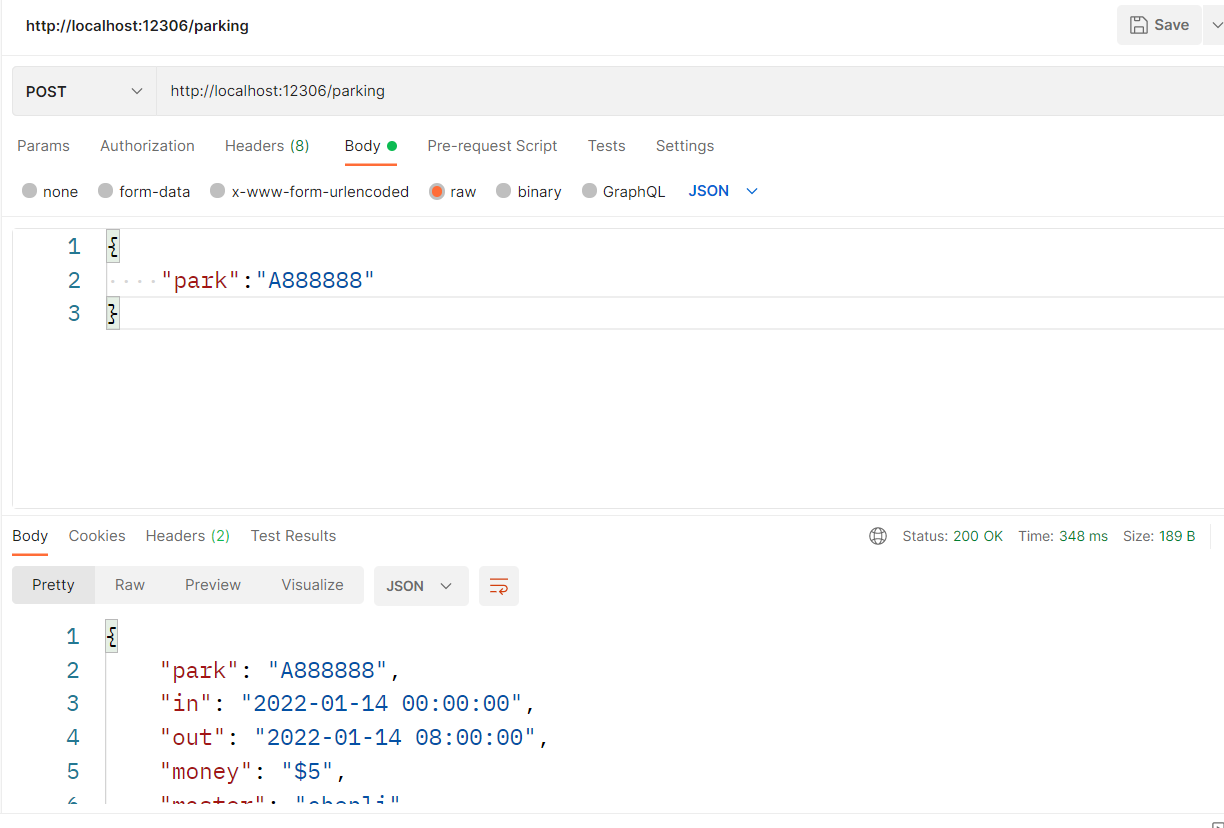Switch response view to Visualize
Screen dimensions: 1224x828
pos(312,585)
